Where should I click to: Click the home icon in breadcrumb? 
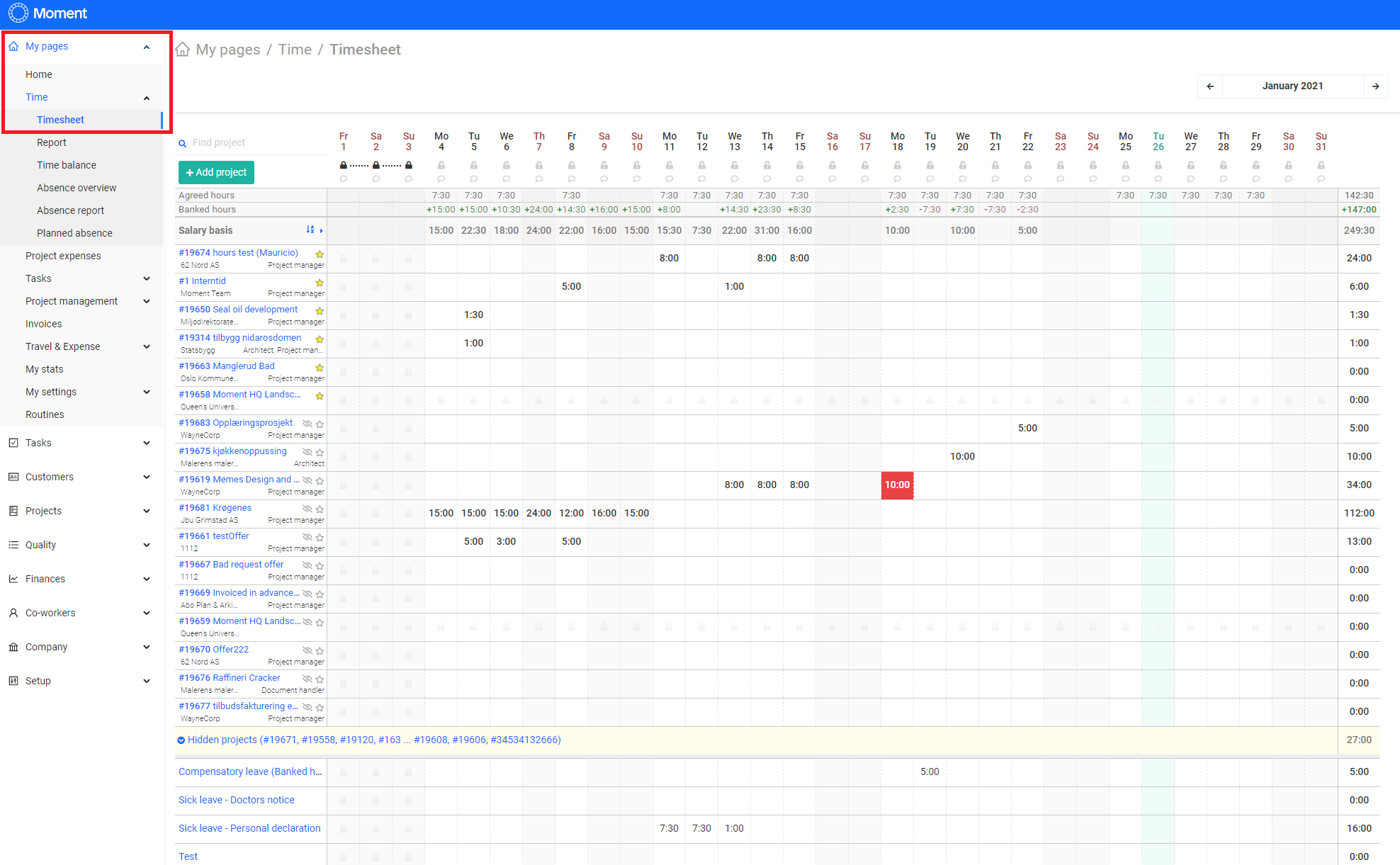click(x=183, y=49)
